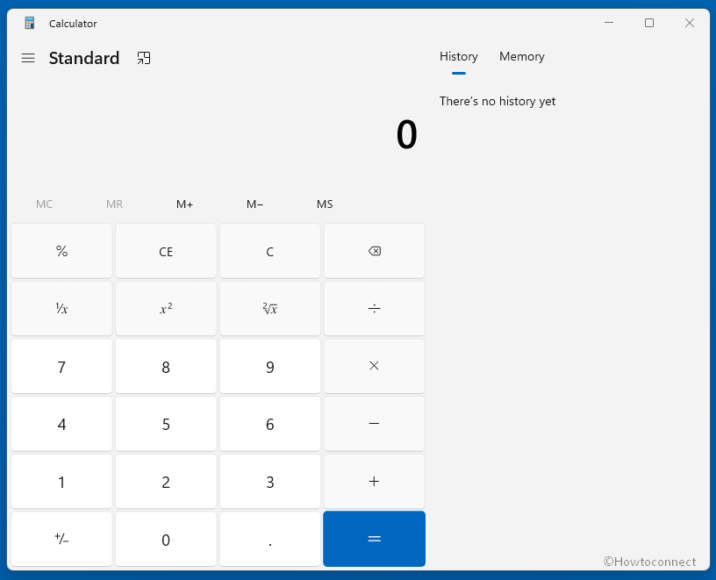This screenshot has width=716, height=580.
Task: Toggle the plus/minus sign key
Action: [x=62, y=539]
